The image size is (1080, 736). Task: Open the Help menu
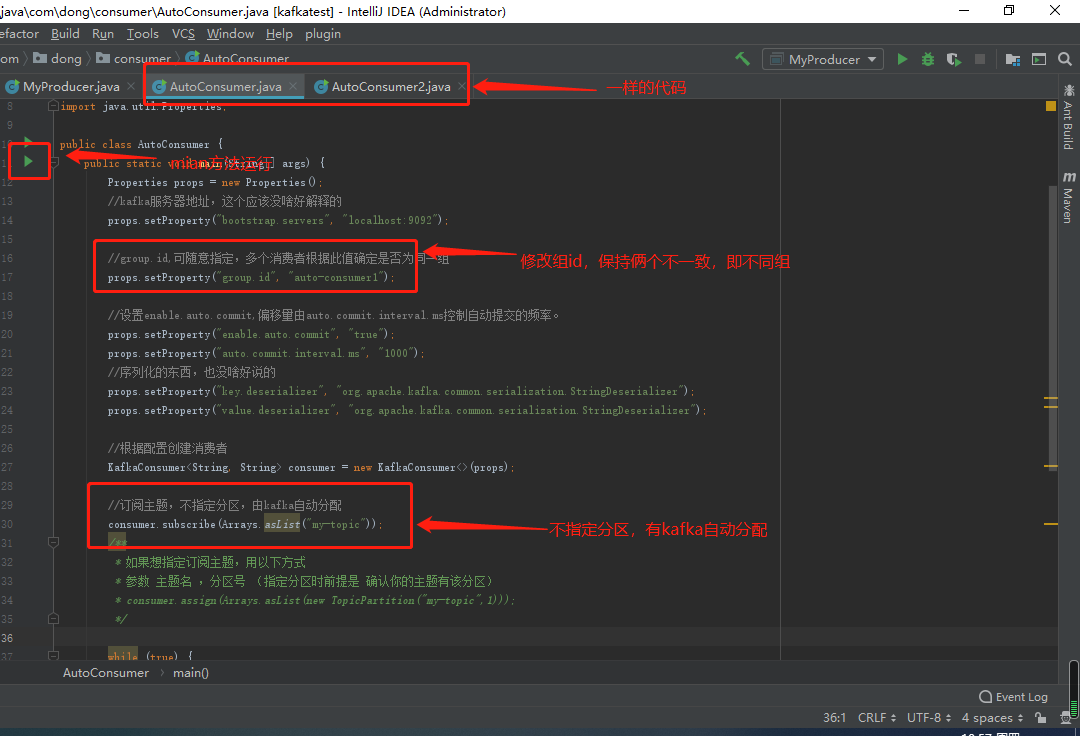coord(279,34)
